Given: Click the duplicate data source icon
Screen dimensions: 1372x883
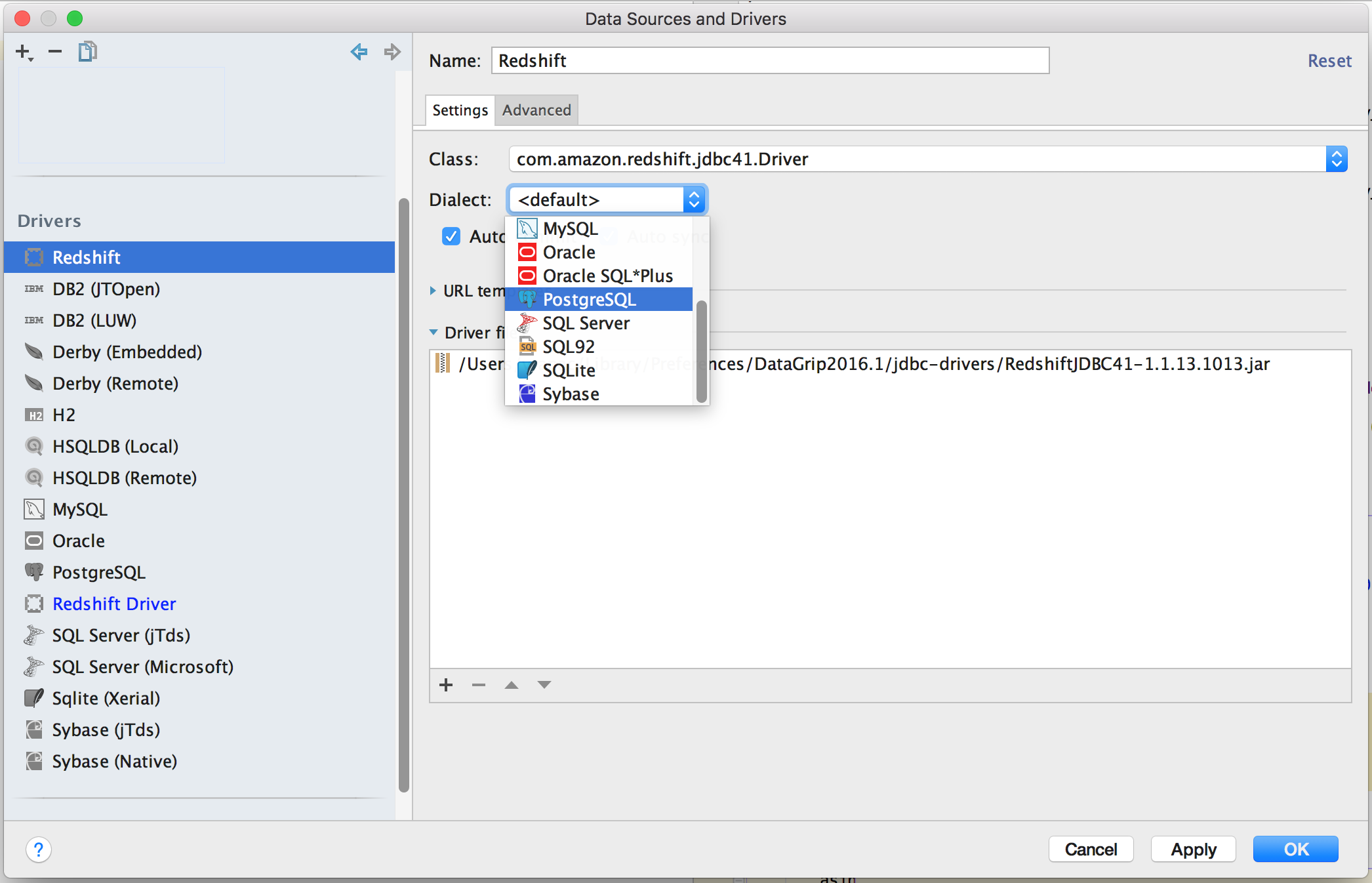Looking at the screenshot, I should (x=87, y=51).
